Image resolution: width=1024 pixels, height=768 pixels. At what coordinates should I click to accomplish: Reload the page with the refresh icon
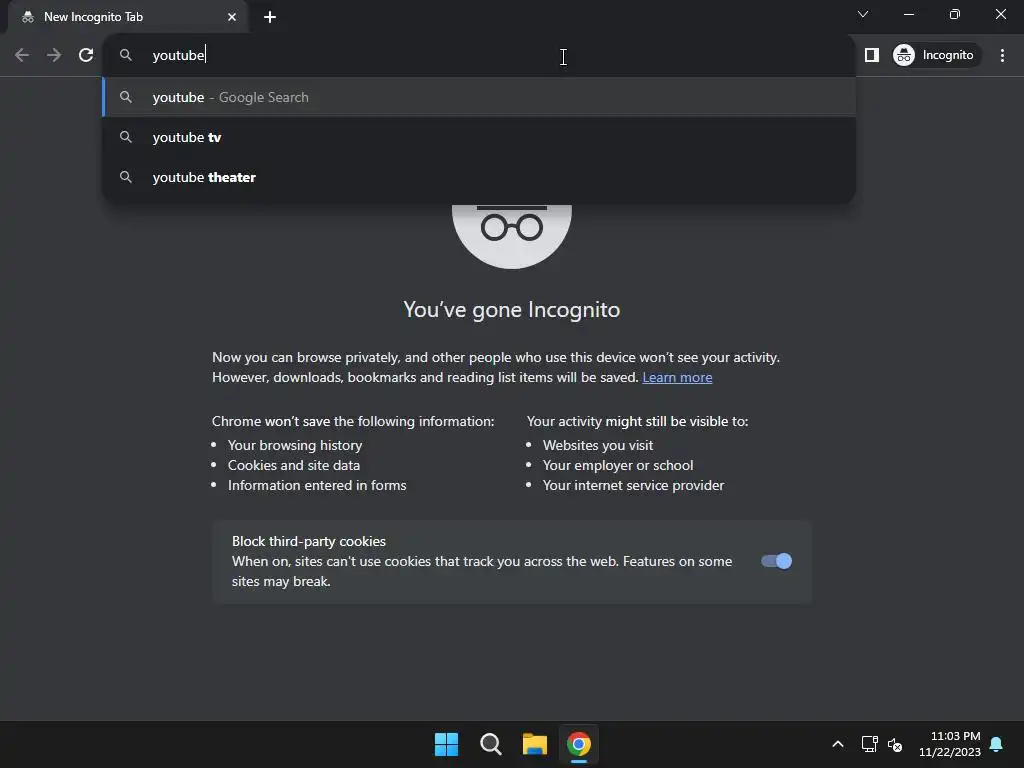pyautogui.click(x=86, y=55)
